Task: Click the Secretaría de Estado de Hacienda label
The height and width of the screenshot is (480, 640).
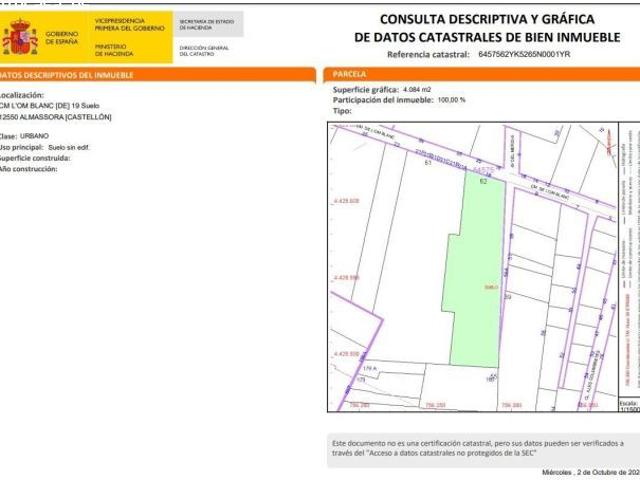Action: tap(206, 24)
